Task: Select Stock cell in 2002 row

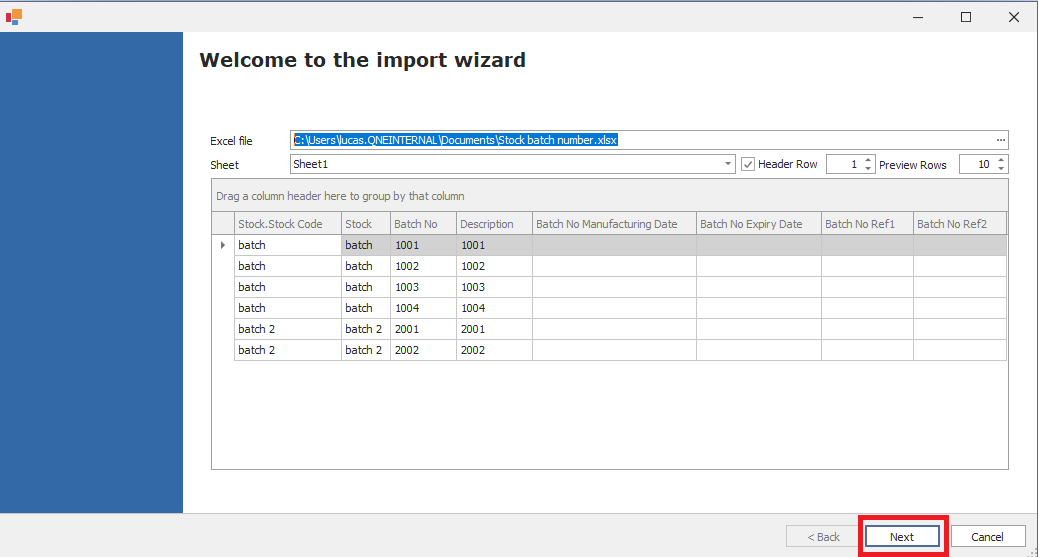Action: pyautogui.click(x=366, y=350)
